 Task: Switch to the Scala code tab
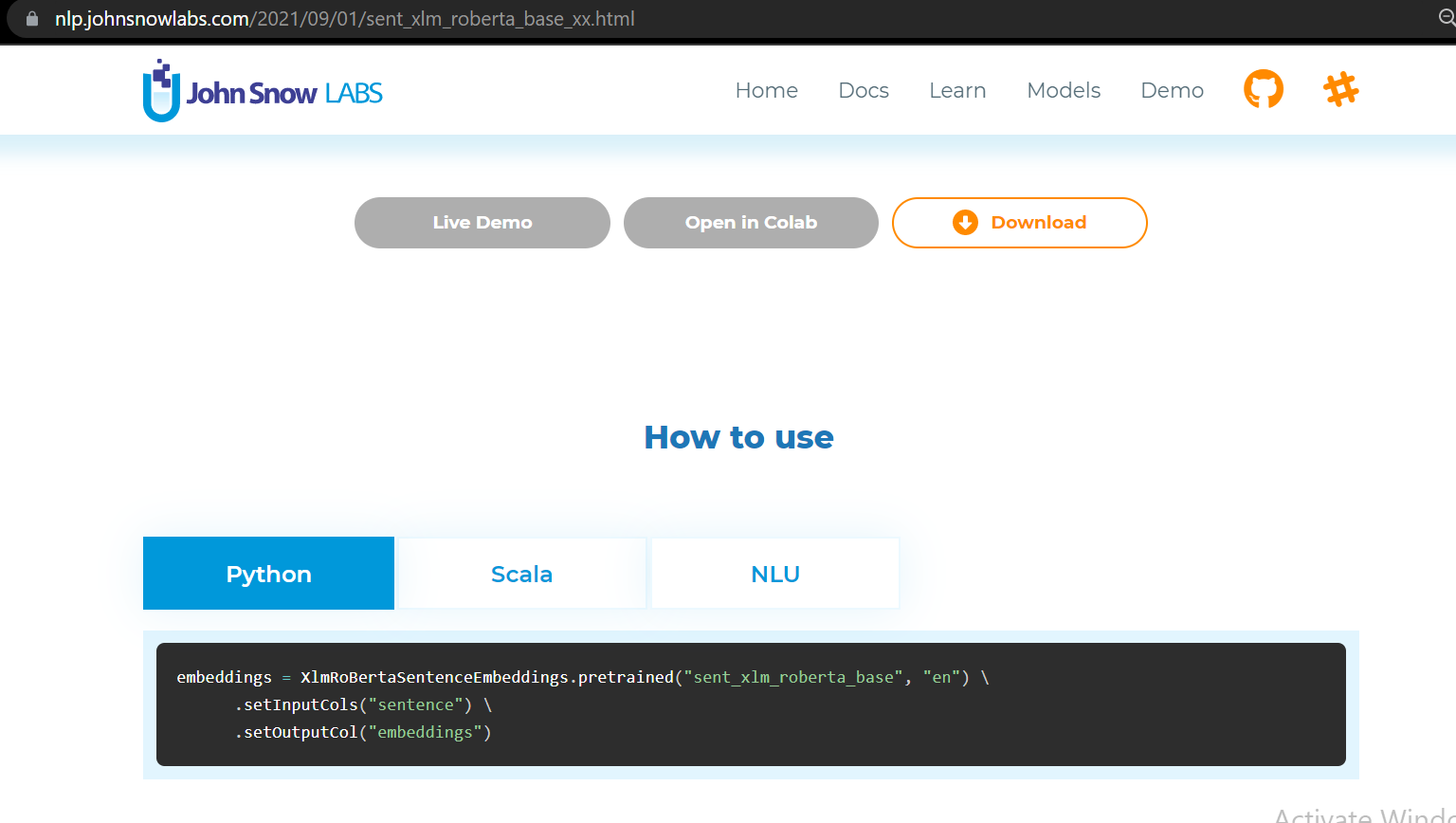tap(521, 573)
